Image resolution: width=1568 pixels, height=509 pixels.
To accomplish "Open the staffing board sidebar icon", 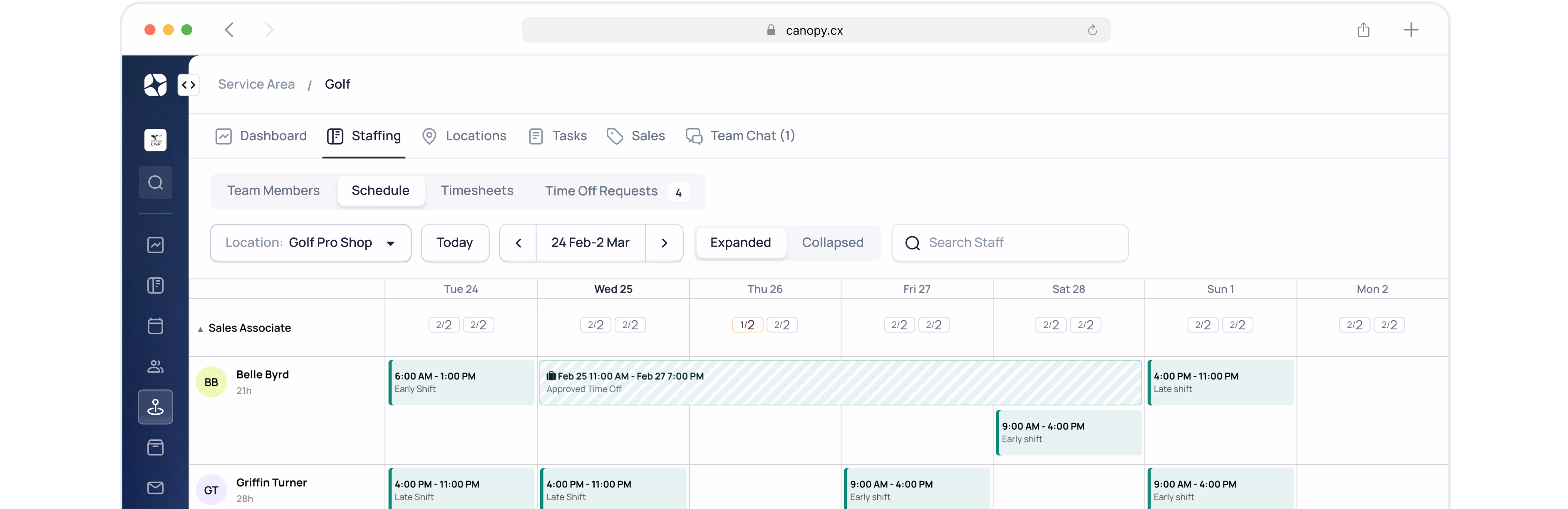I will tap(155, 285).
